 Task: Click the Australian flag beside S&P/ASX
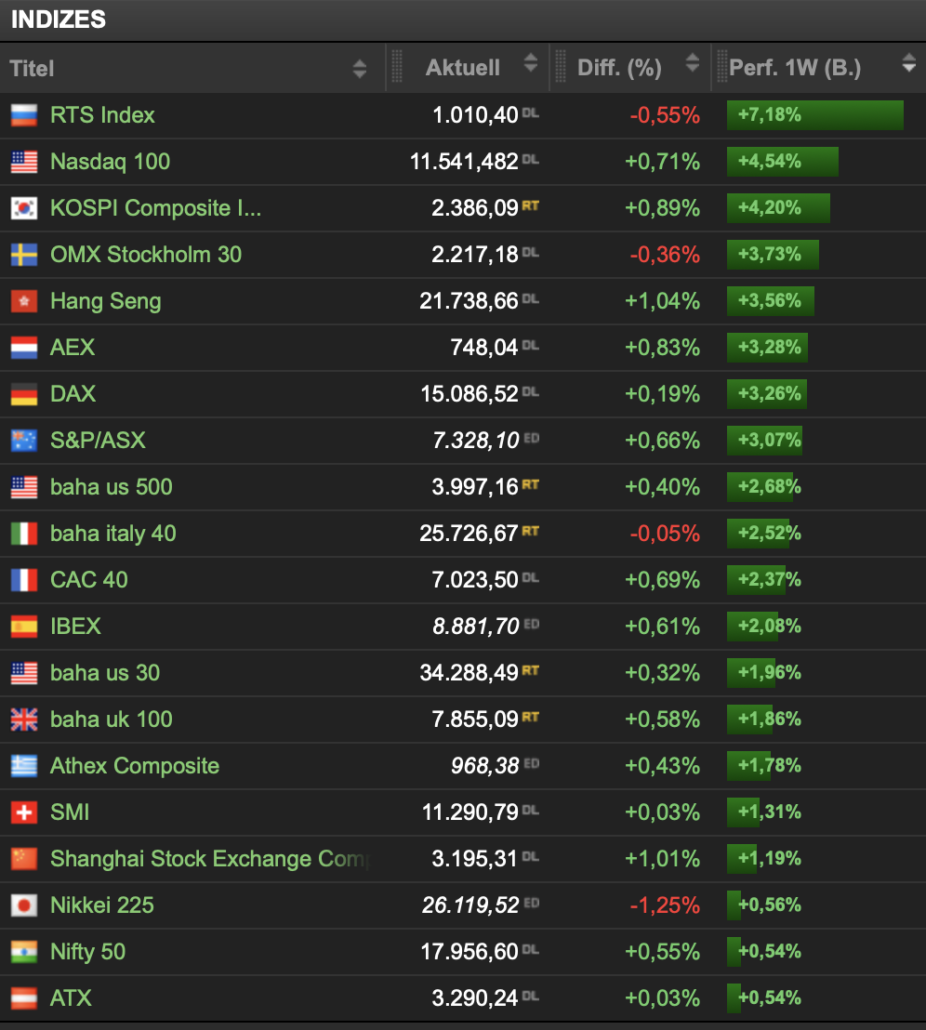tap(24, 441)
